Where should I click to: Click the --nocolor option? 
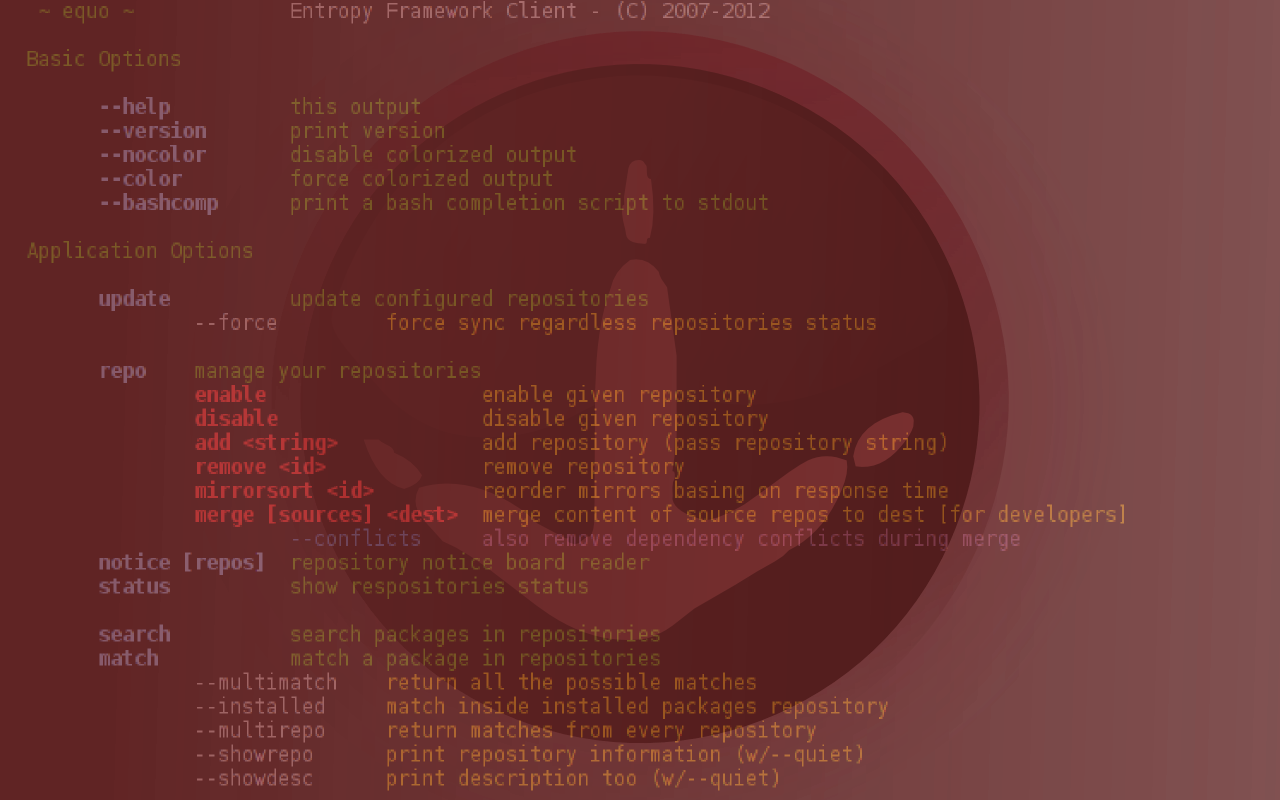(x=152, y=155)
